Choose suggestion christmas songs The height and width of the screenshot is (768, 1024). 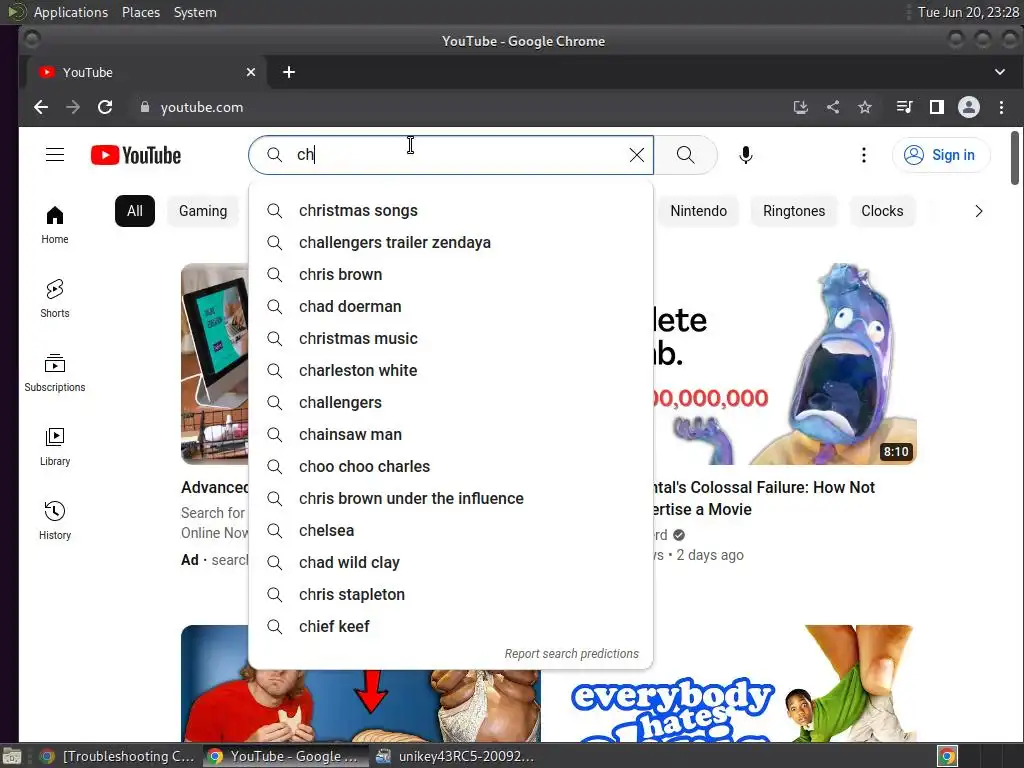(451, 210)
